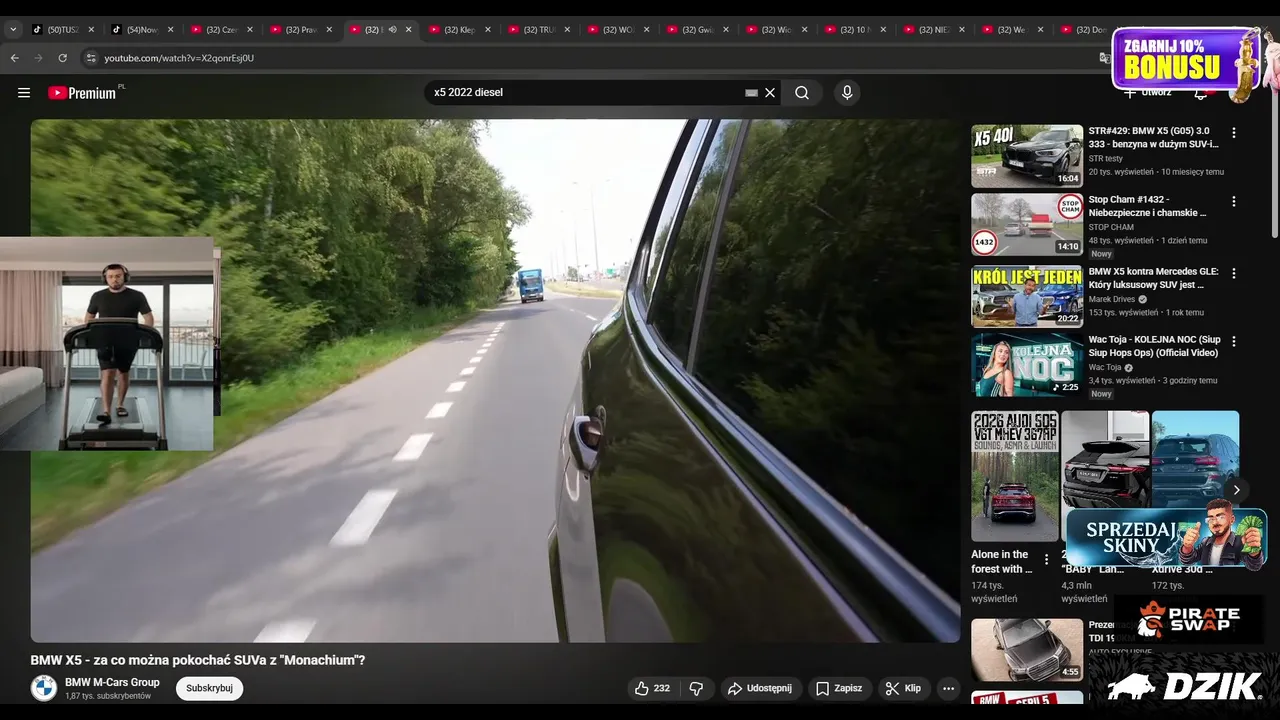1280x720 pixels.
Task: Clear the search box with the X
Action: tap(770, 92)
